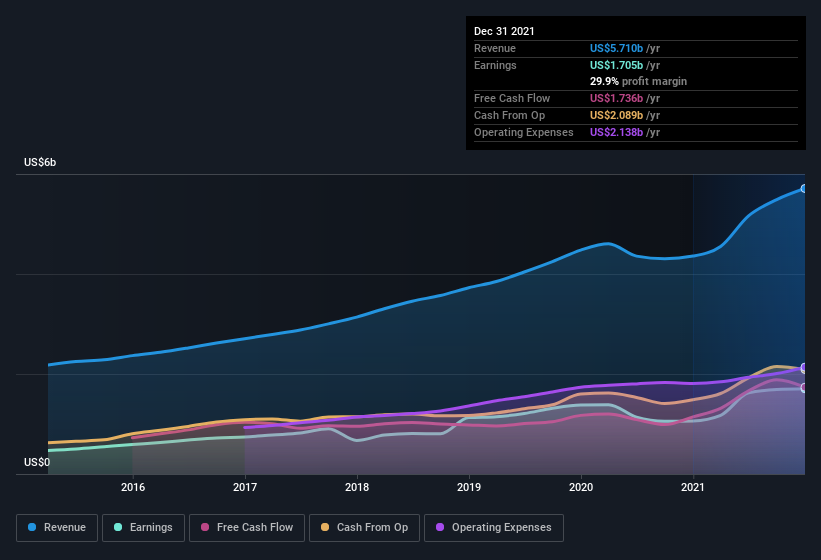Image resolution: width=821 pixels, height=560 pixels.
Task: Click the 2019 year label on axis
Action: tap(469, 487)
